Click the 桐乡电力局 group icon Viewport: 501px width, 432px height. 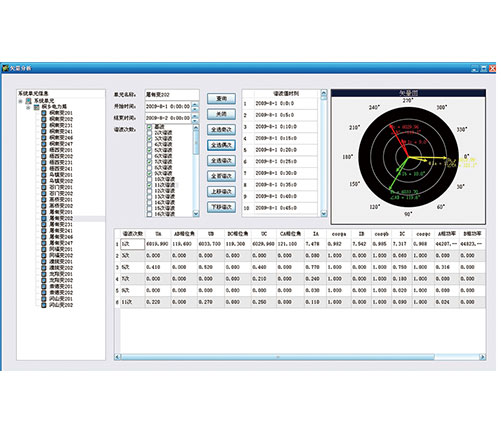36,107
